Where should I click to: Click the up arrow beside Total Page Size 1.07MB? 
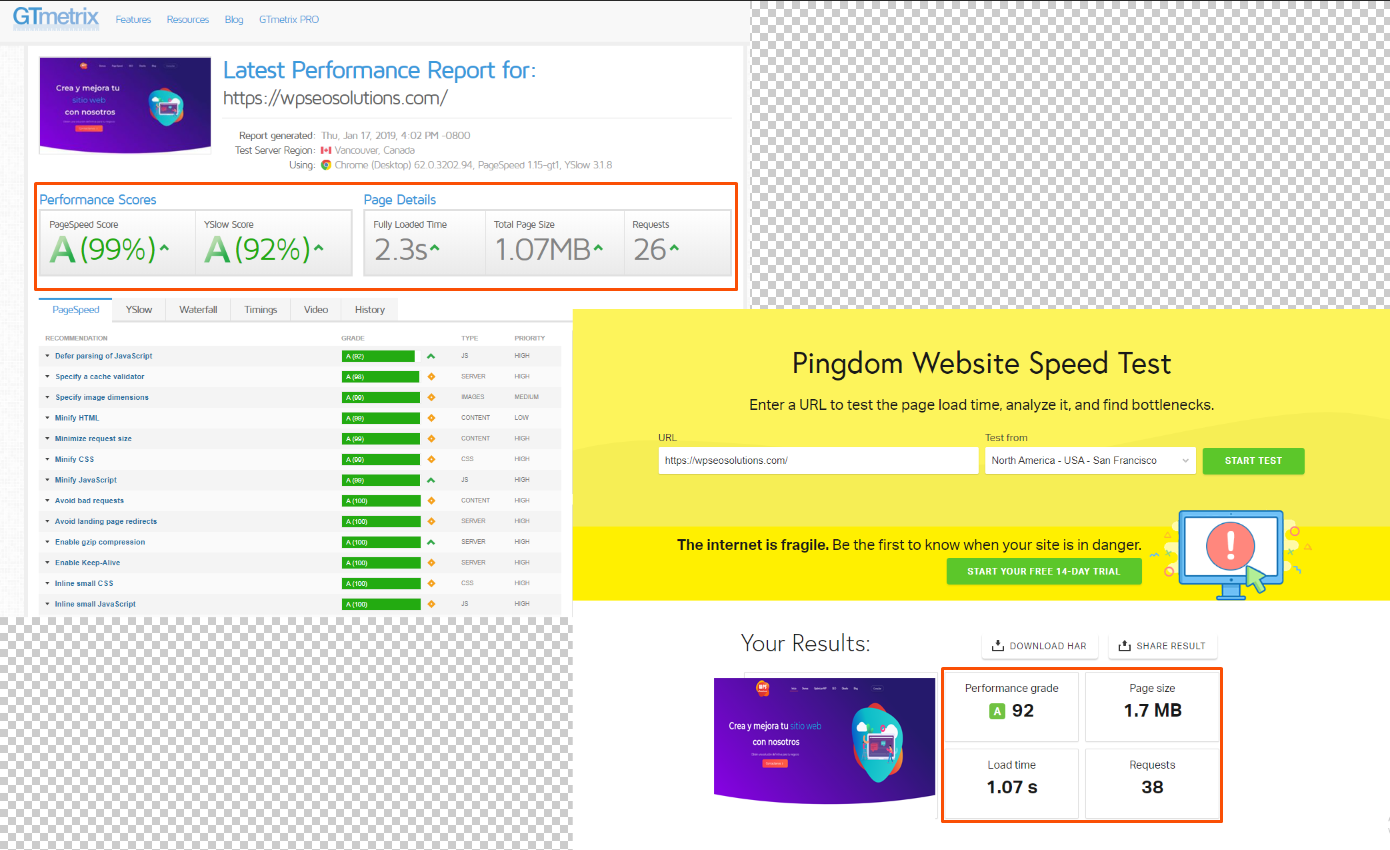point(598,246)
